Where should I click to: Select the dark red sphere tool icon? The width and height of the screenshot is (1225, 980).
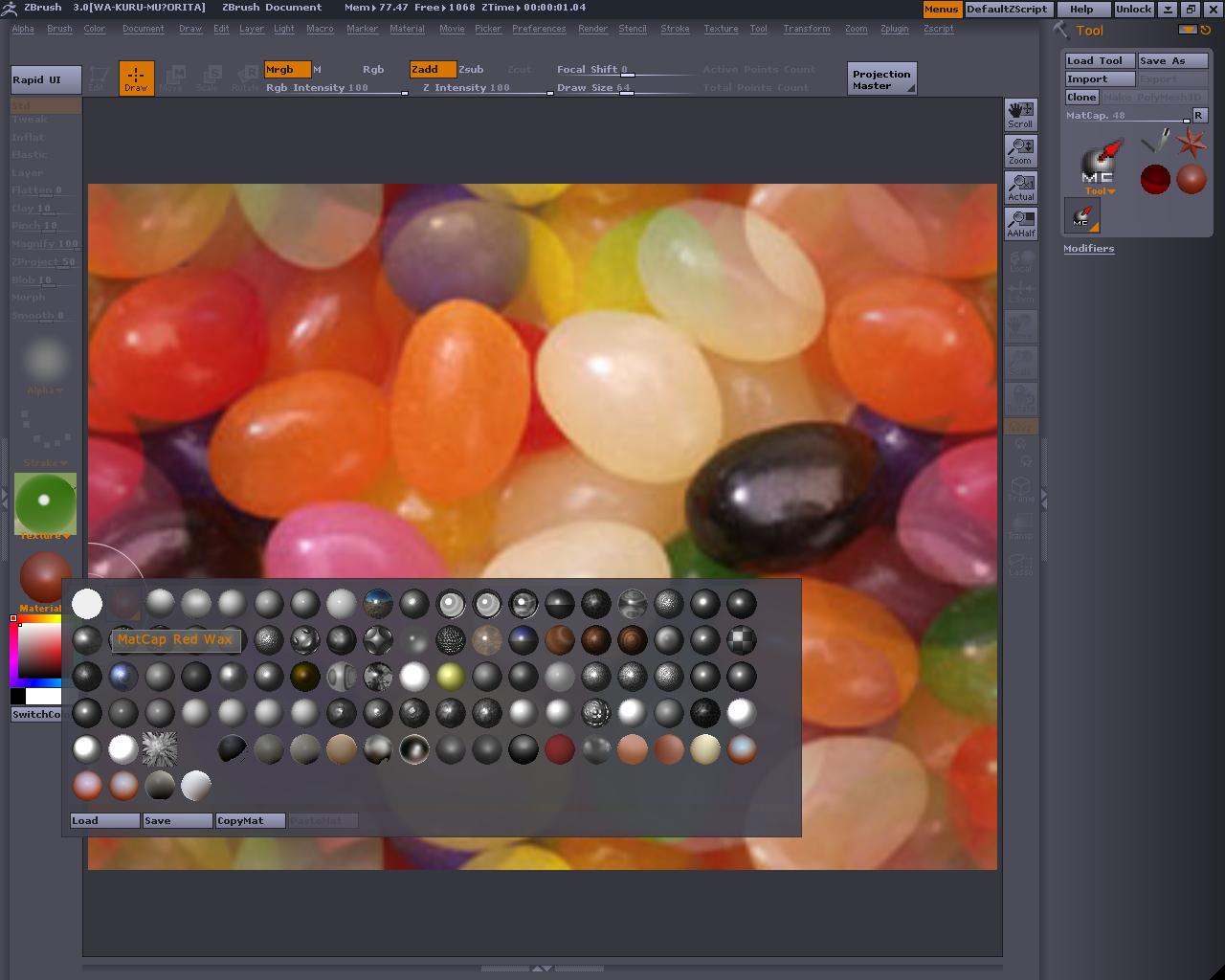[1155, 179]
